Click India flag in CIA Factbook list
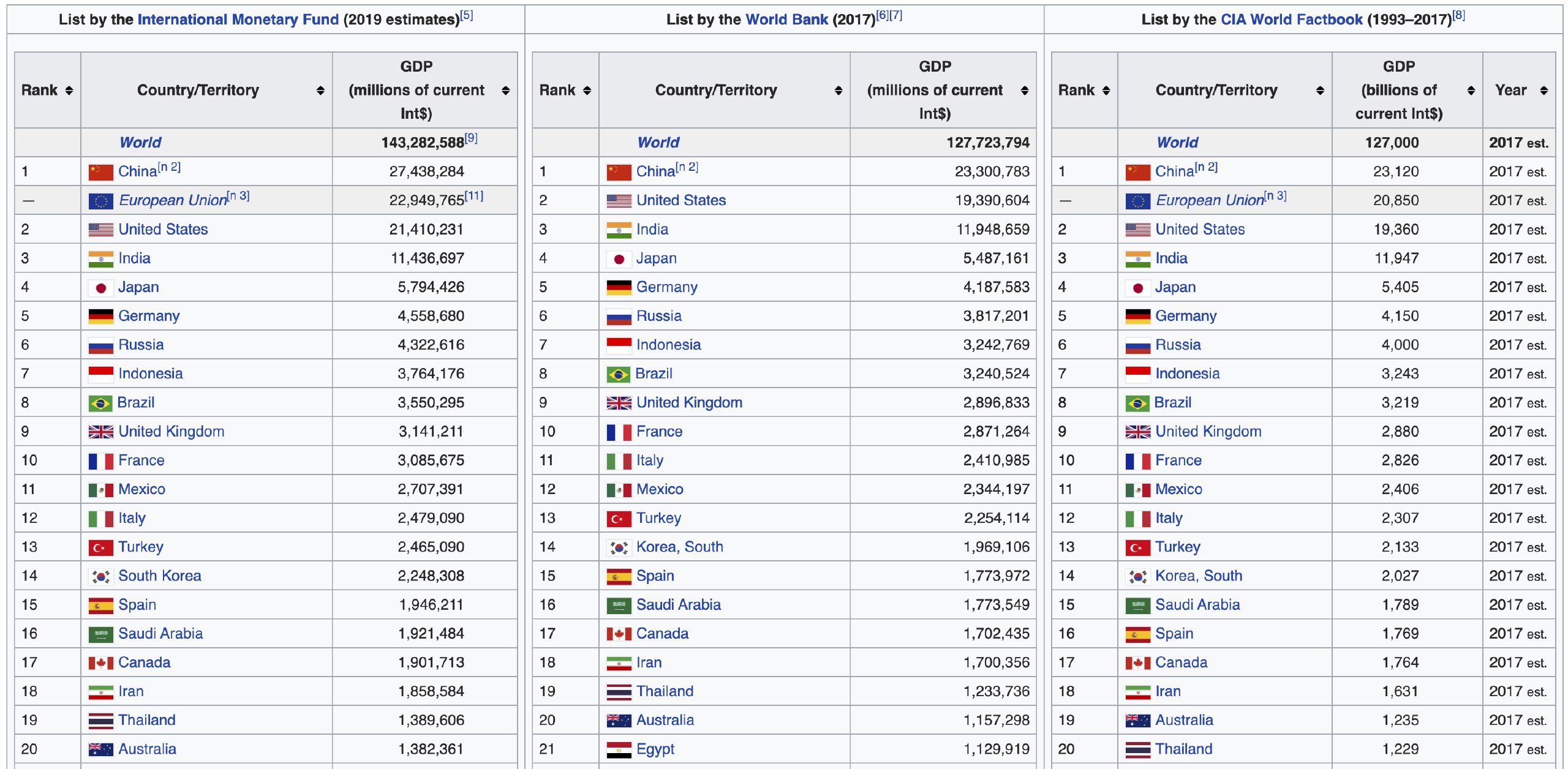 (x=1137, y=259)
